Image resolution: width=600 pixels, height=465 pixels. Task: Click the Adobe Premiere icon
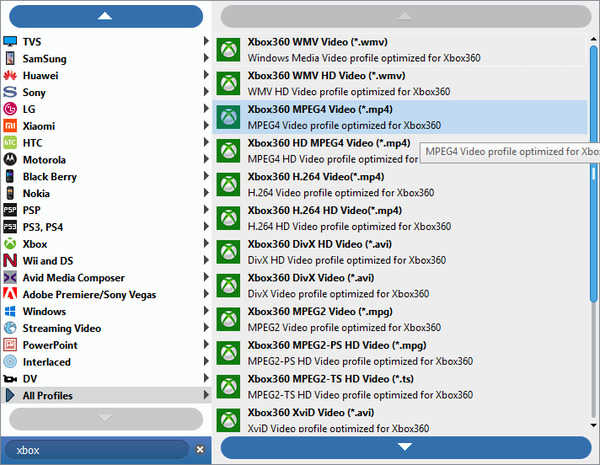tap(10, 294)
